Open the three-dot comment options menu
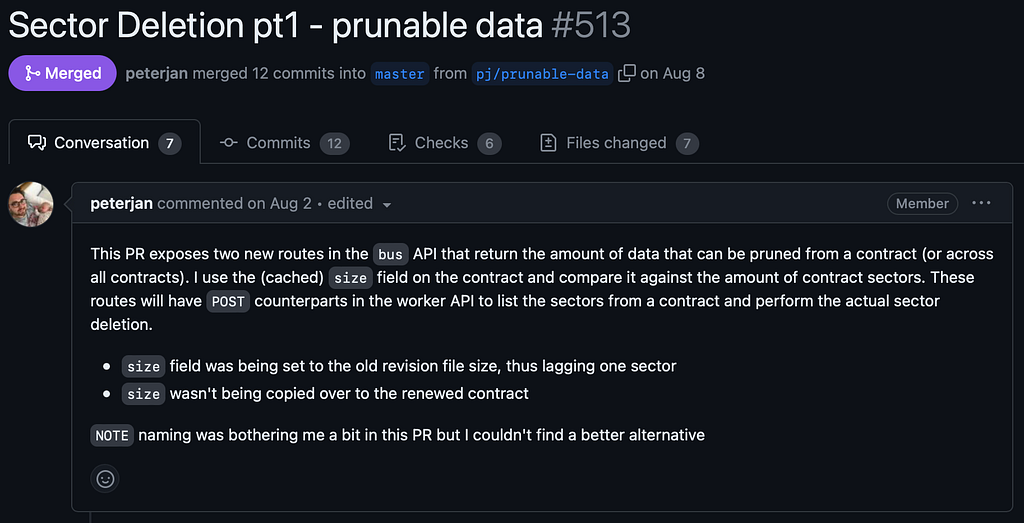Viewport: 1024px width, 523px height. pyautogui.click(x=981, y=203)
